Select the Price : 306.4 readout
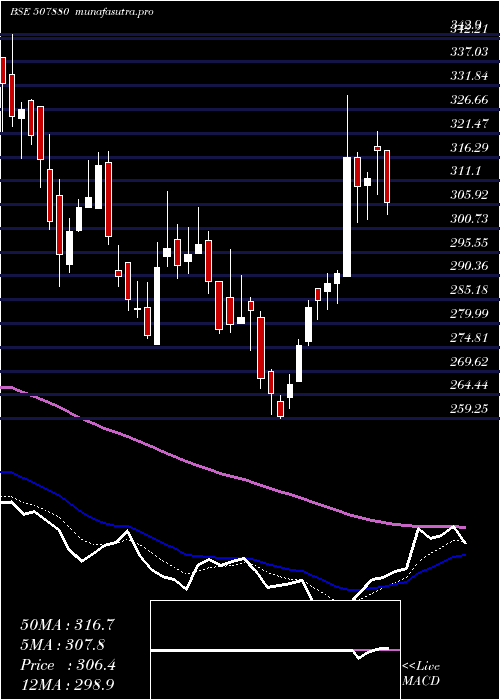 [x=68, y=665]
